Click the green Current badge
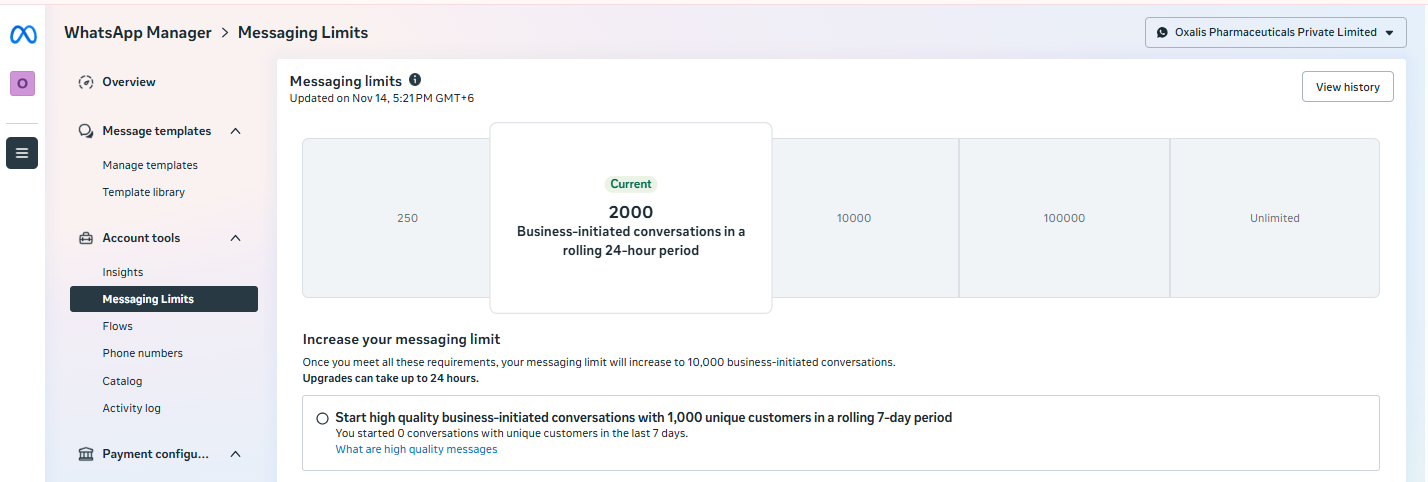This screenshot has height=482, width=1428. coord(631,184)
